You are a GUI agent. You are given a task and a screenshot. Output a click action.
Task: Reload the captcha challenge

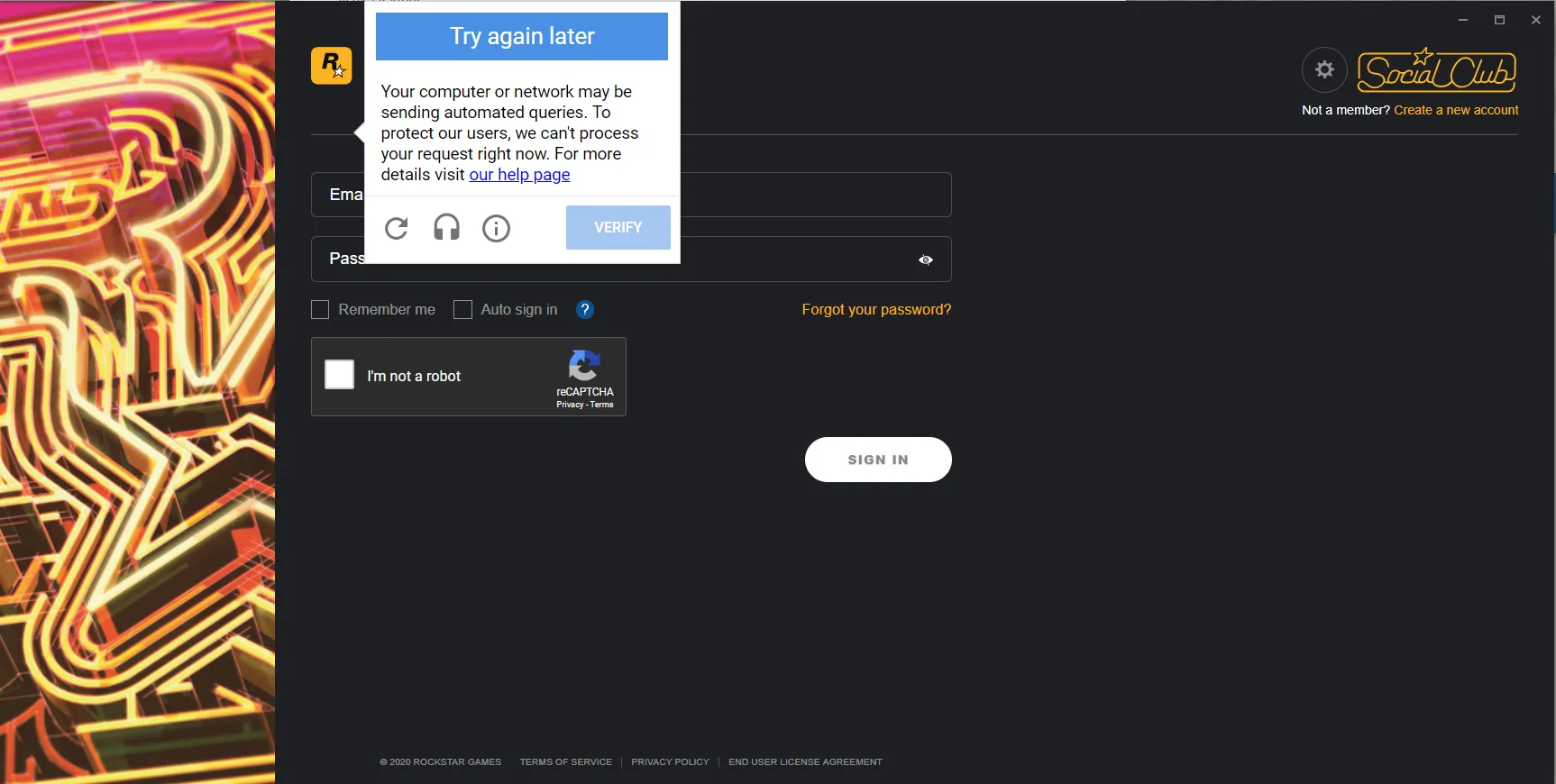click(x=397, y=228)
